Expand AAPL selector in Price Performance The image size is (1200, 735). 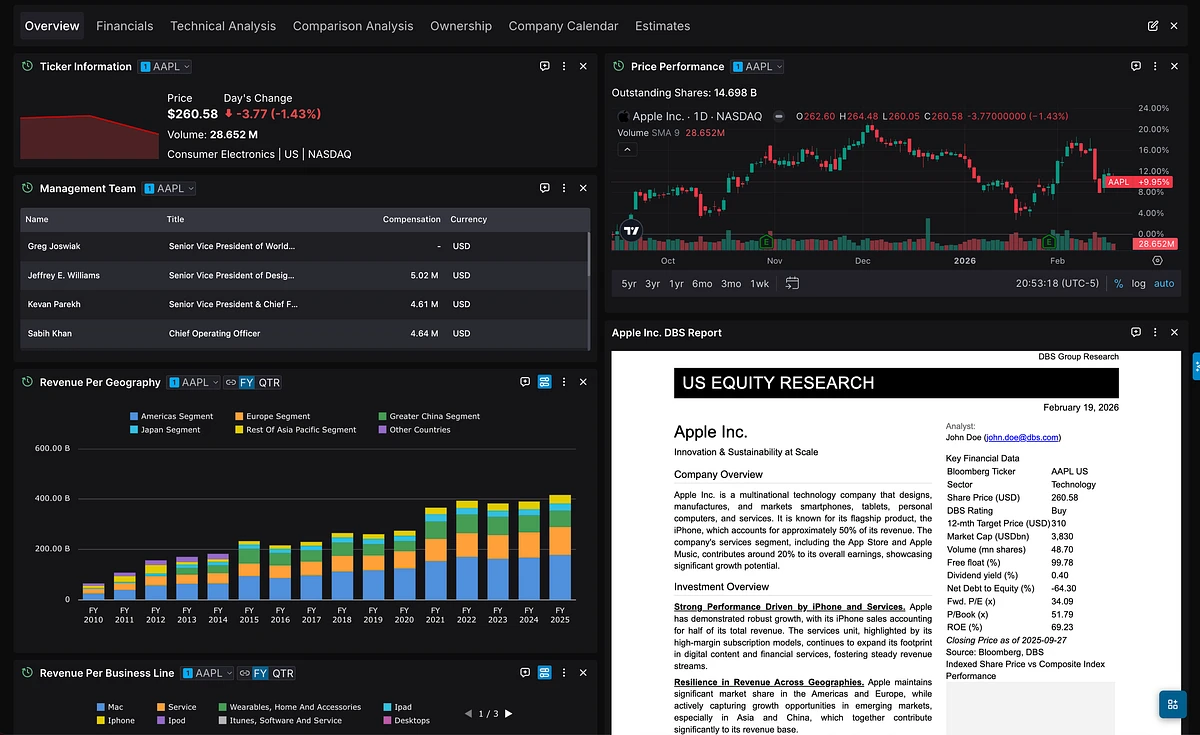(x=758, y=66)
